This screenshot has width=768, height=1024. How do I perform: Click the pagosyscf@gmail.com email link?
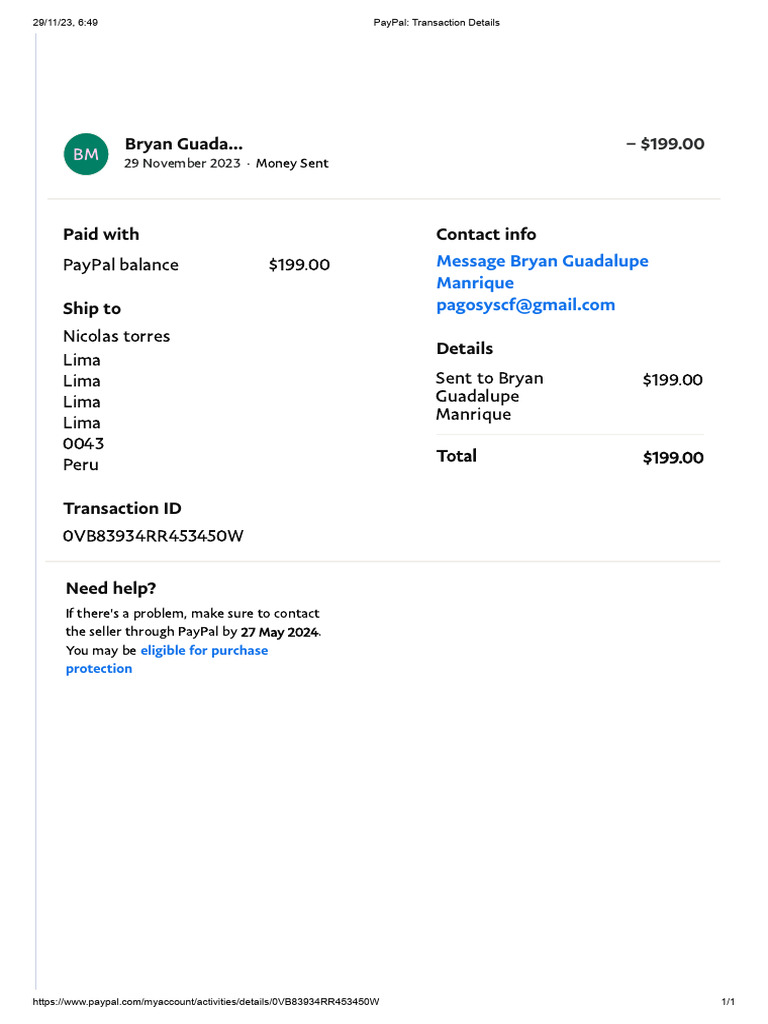525,305
